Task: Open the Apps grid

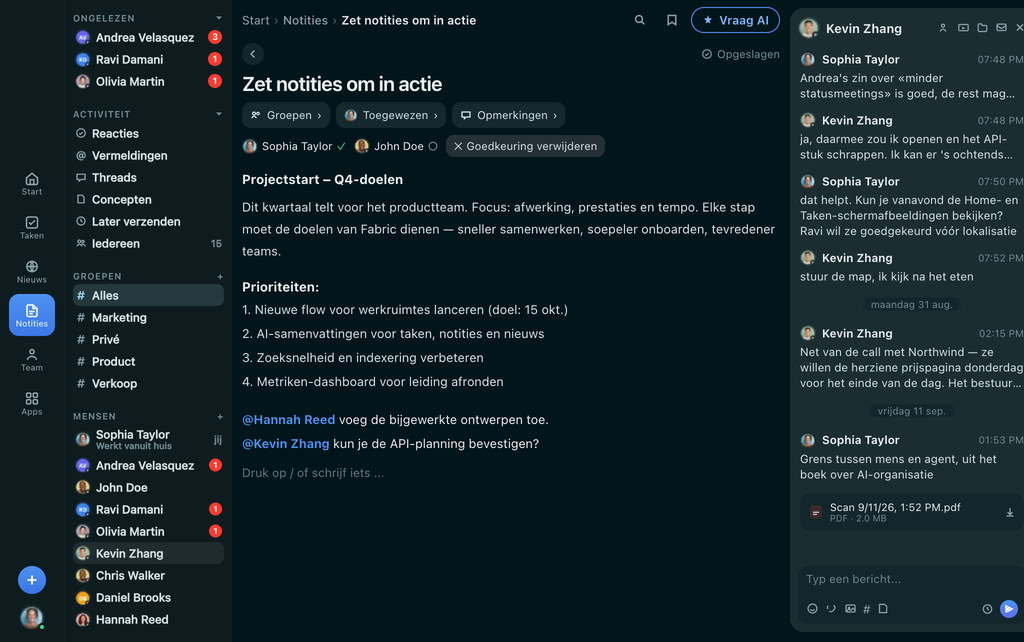Action: [31, 404]
